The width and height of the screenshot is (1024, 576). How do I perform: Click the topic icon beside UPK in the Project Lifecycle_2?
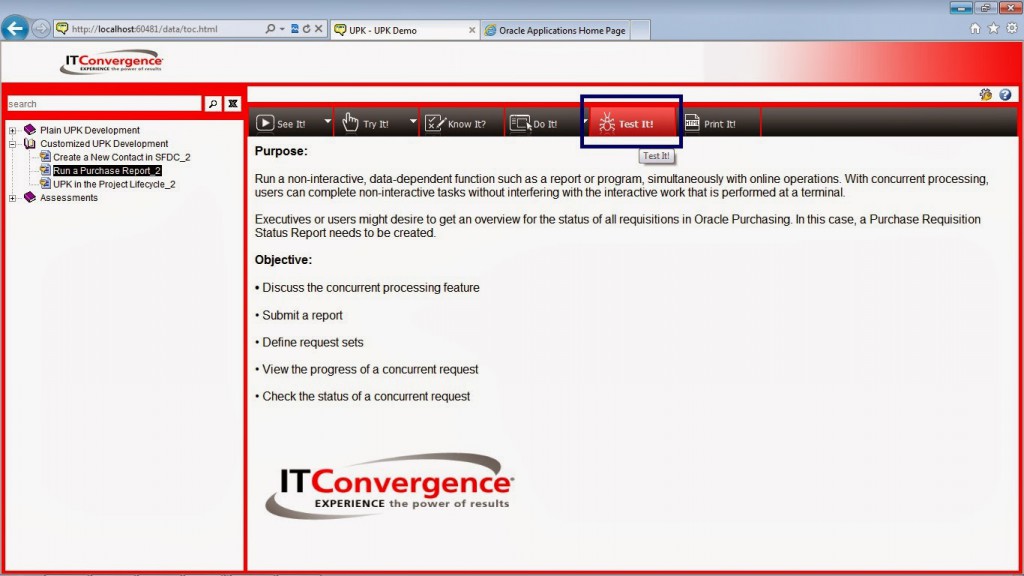point(45,184)
